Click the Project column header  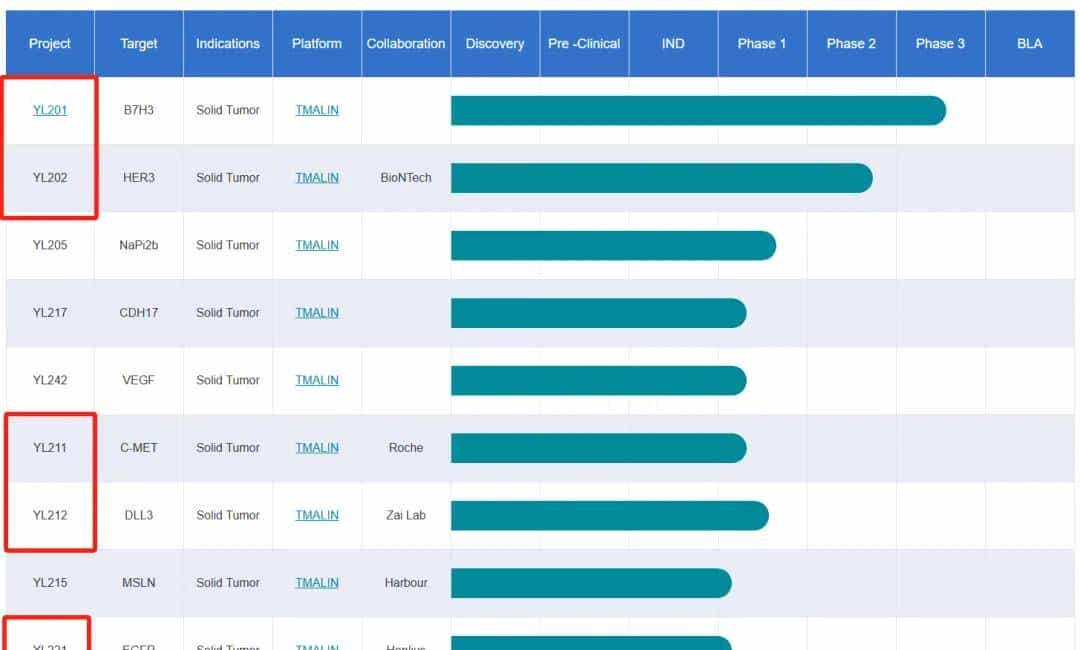click(x=50, y=43)
